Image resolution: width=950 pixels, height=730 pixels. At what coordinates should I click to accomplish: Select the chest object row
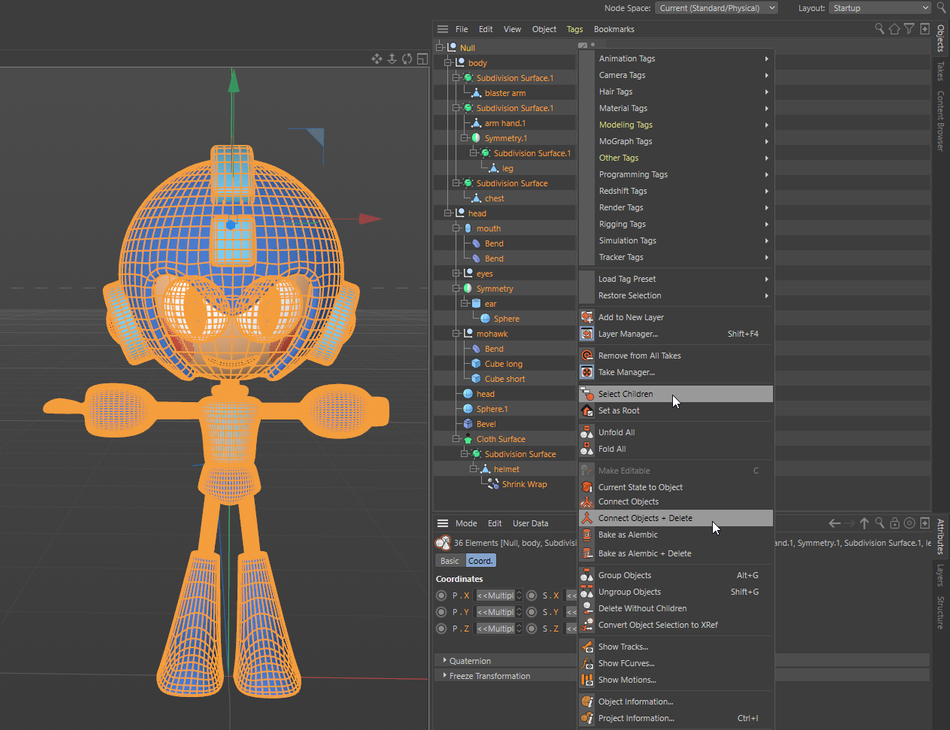coord(504,198)
